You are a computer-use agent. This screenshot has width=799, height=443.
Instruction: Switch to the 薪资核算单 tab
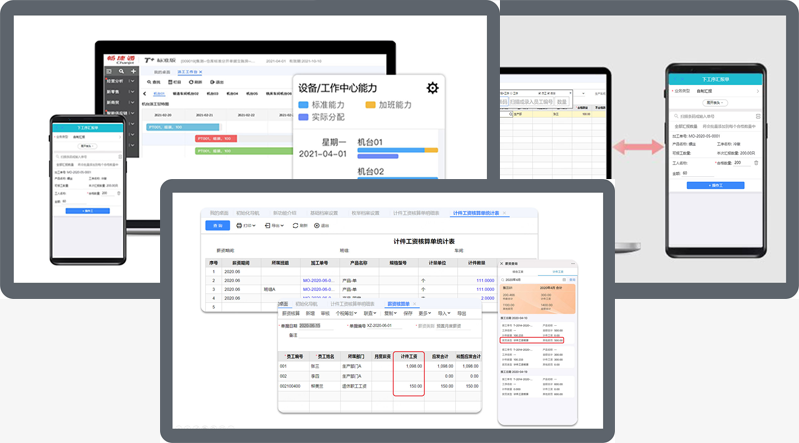pyautogui.click(x=397, y=303)
